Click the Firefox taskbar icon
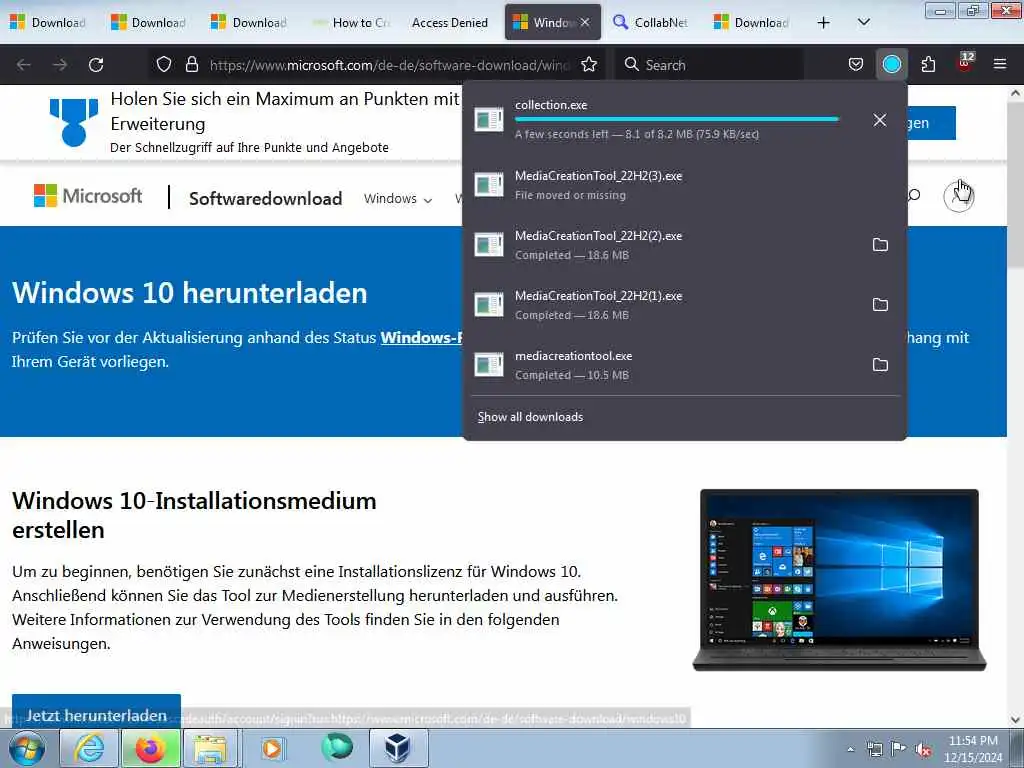 pyautogui.click(x=150, y=748)
